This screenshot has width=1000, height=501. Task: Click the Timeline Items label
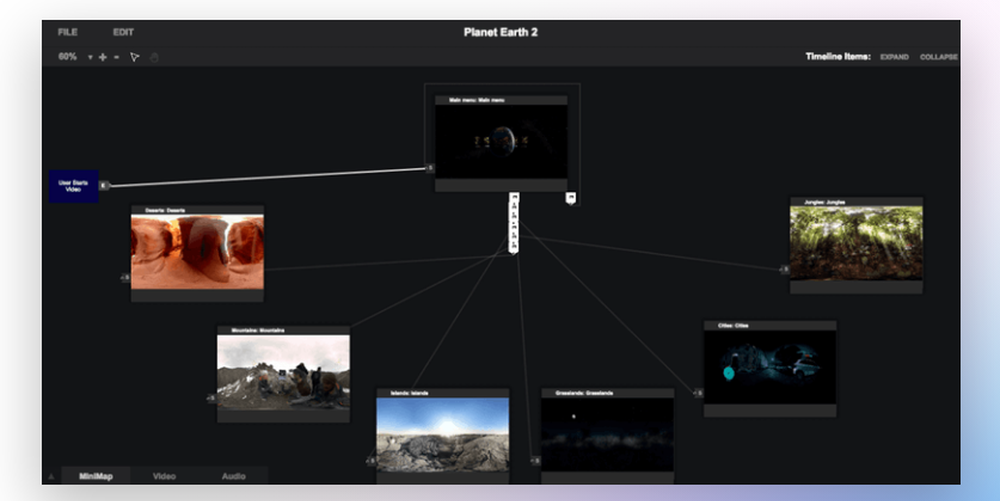click(x=837, y=57)
